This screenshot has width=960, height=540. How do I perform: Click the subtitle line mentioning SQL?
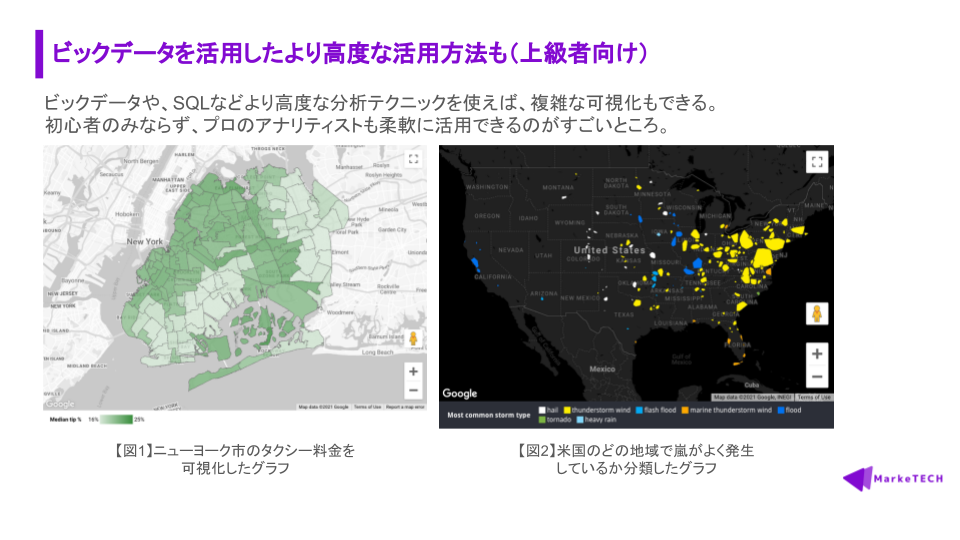coord(382,102)
